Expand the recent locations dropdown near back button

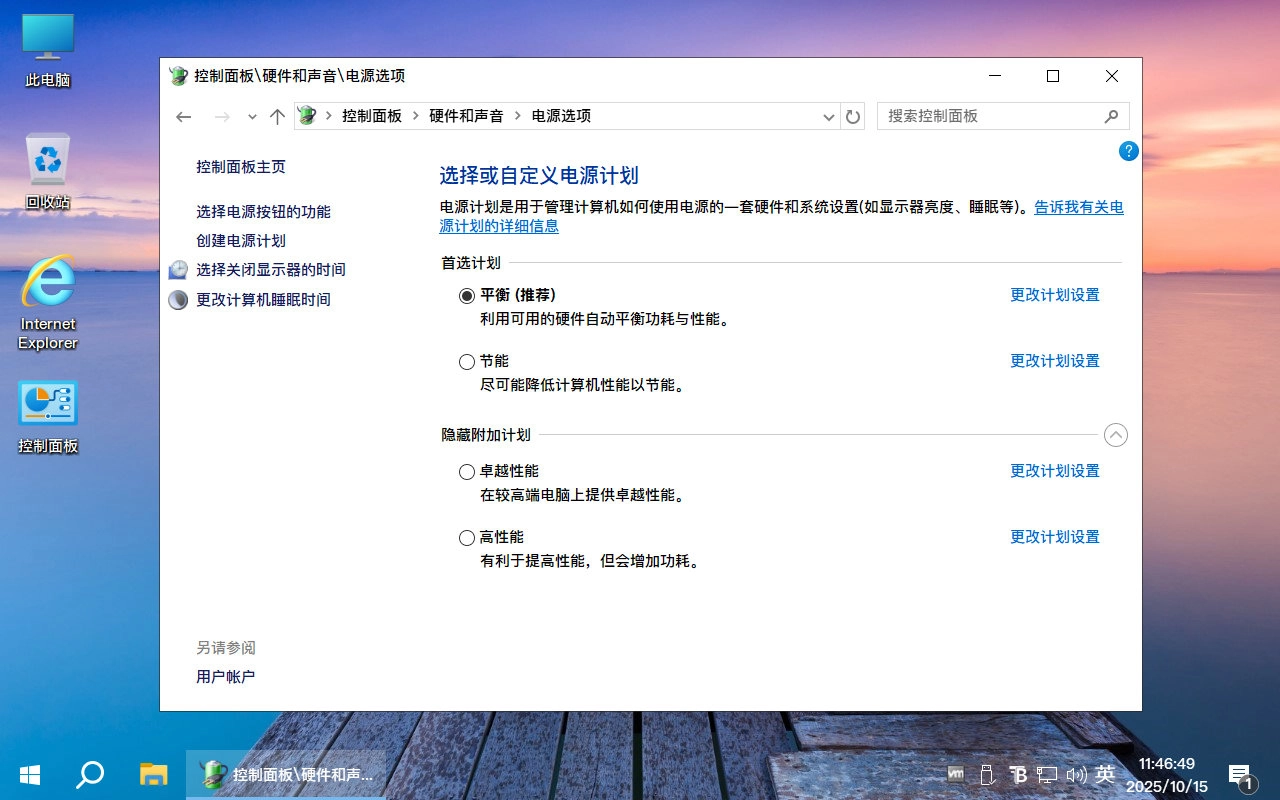(x=251, y=116)
